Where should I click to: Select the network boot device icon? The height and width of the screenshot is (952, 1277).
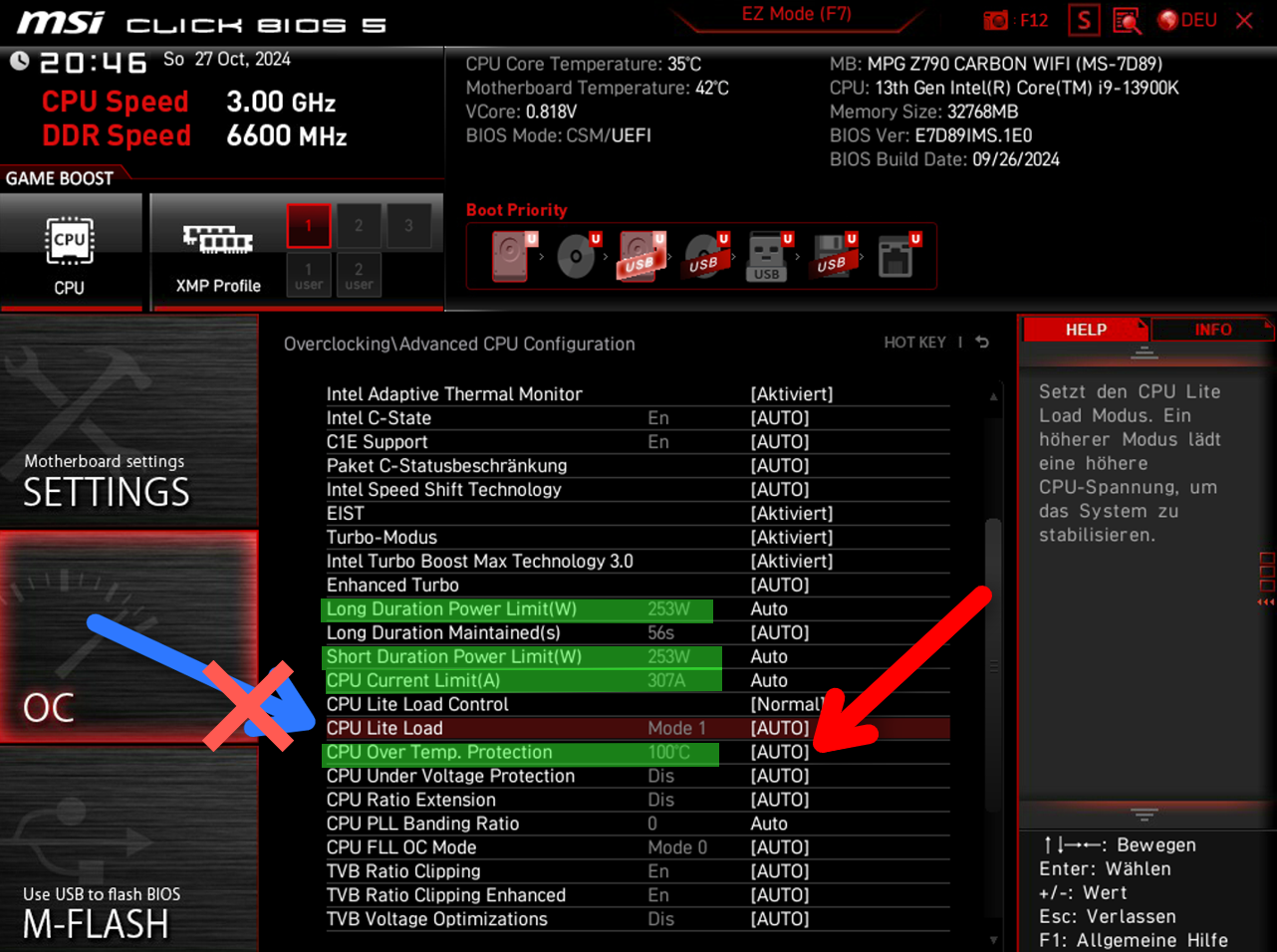point(896,256)
